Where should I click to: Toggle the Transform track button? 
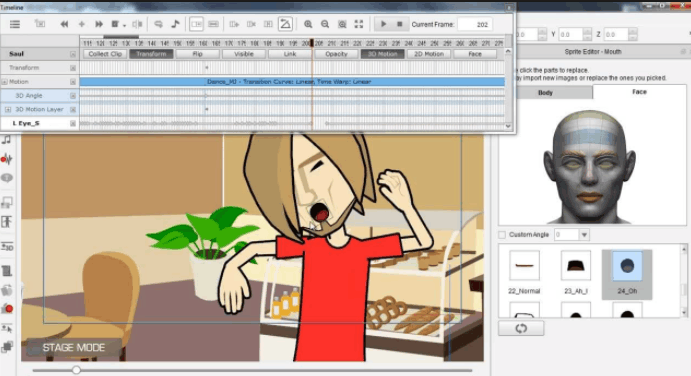(151, 54)
